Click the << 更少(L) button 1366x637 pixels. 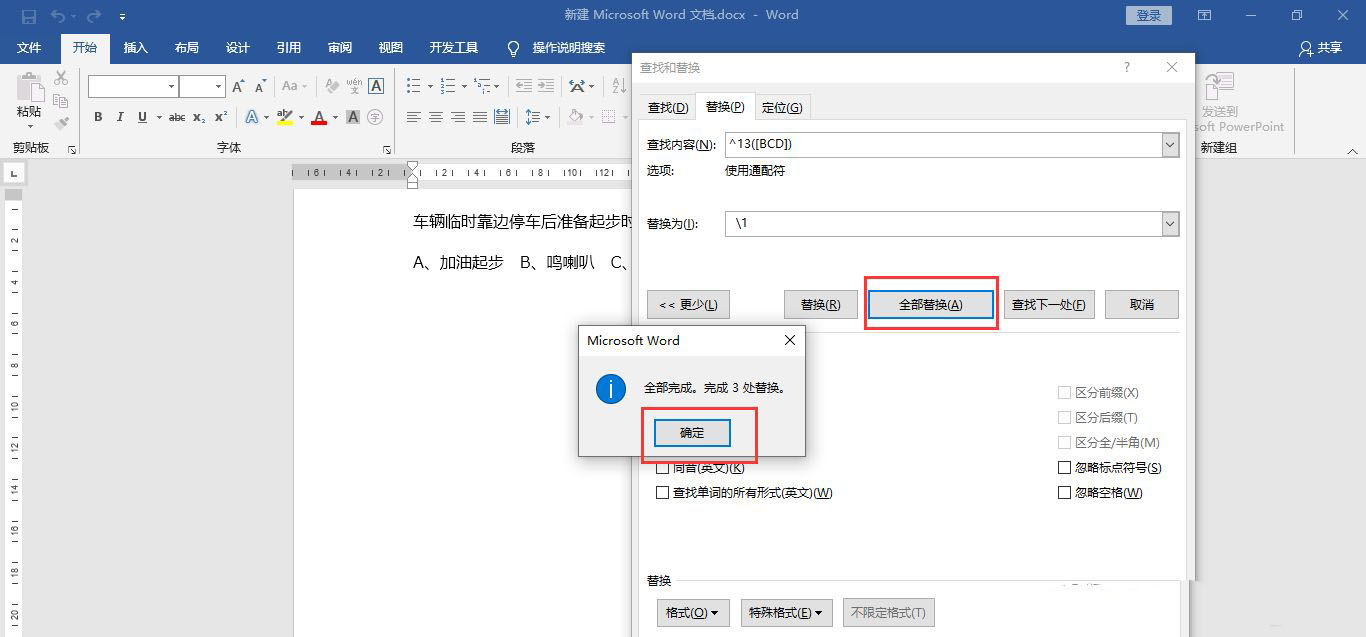688,304
